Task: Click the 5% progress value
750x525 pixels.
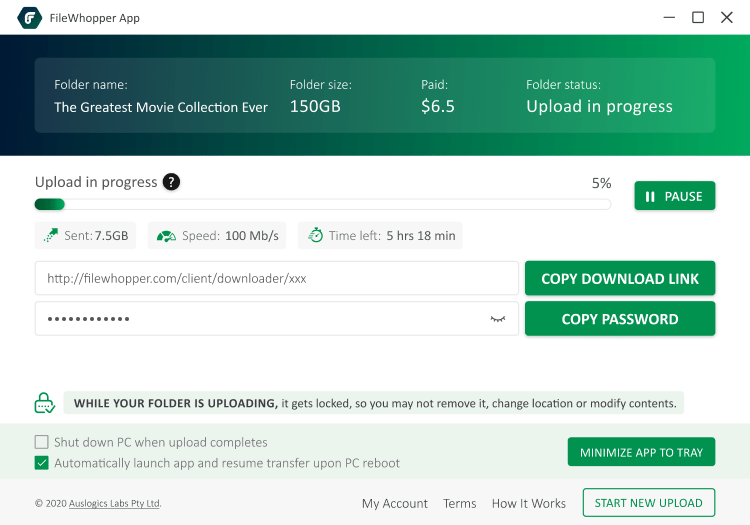Action: [601, 183]
